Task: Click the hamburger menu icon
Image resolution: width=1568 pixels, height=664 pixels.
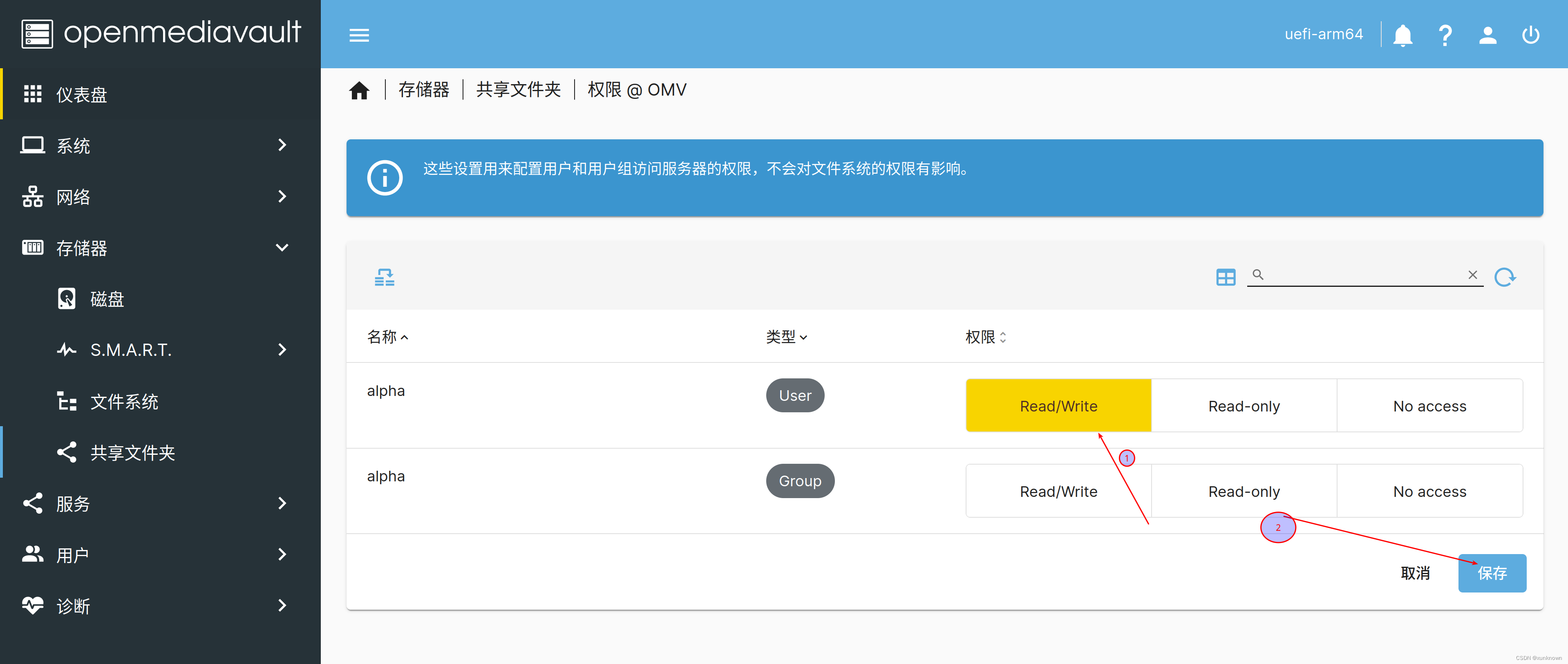Action: click(x=359, y=35)
